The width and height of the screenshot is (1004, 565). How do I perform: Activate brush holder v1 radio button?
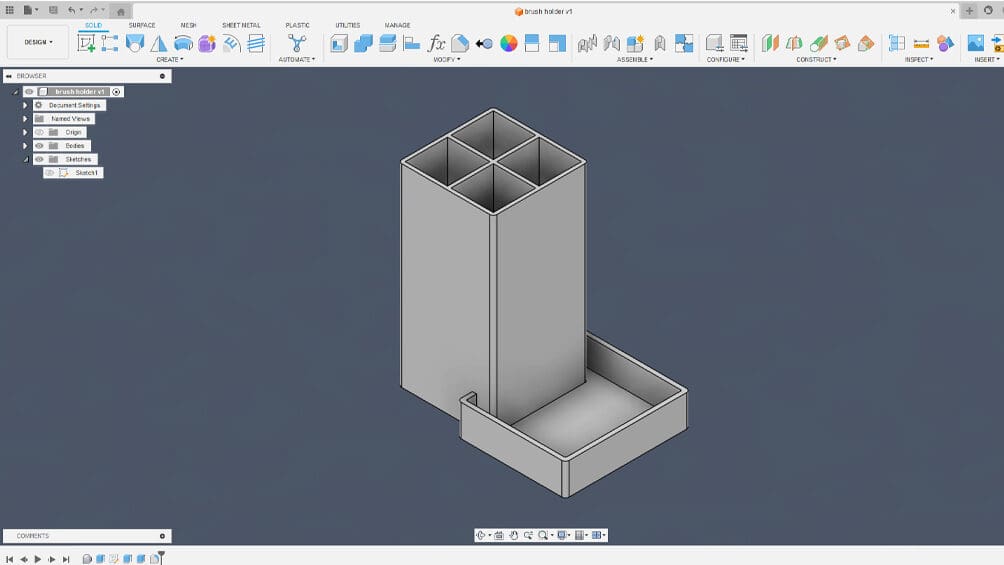point(117,92)
